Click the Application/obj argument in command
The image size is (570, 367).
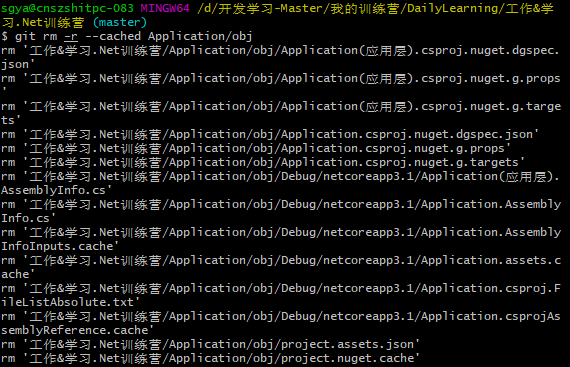pos(200,36)
